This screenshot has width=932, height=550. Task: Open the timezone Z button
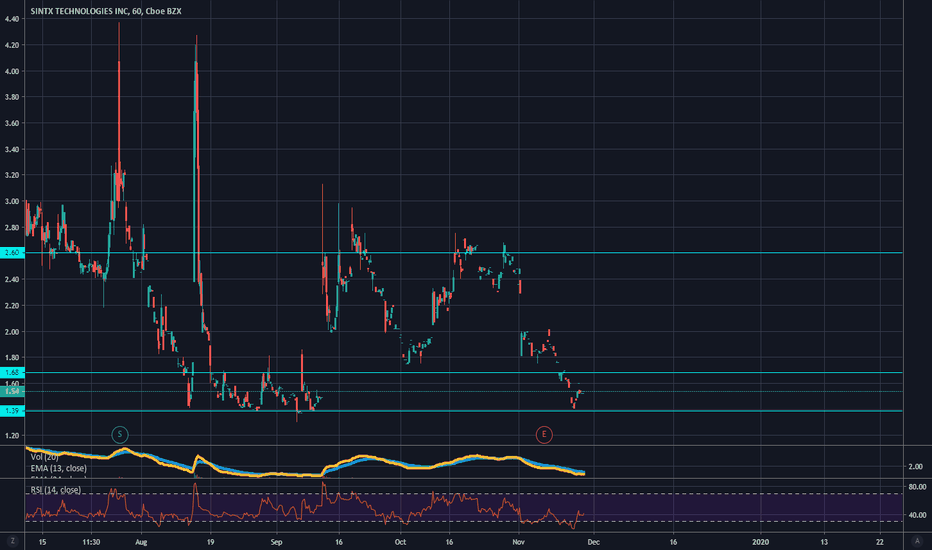click(x=12, y=541)
